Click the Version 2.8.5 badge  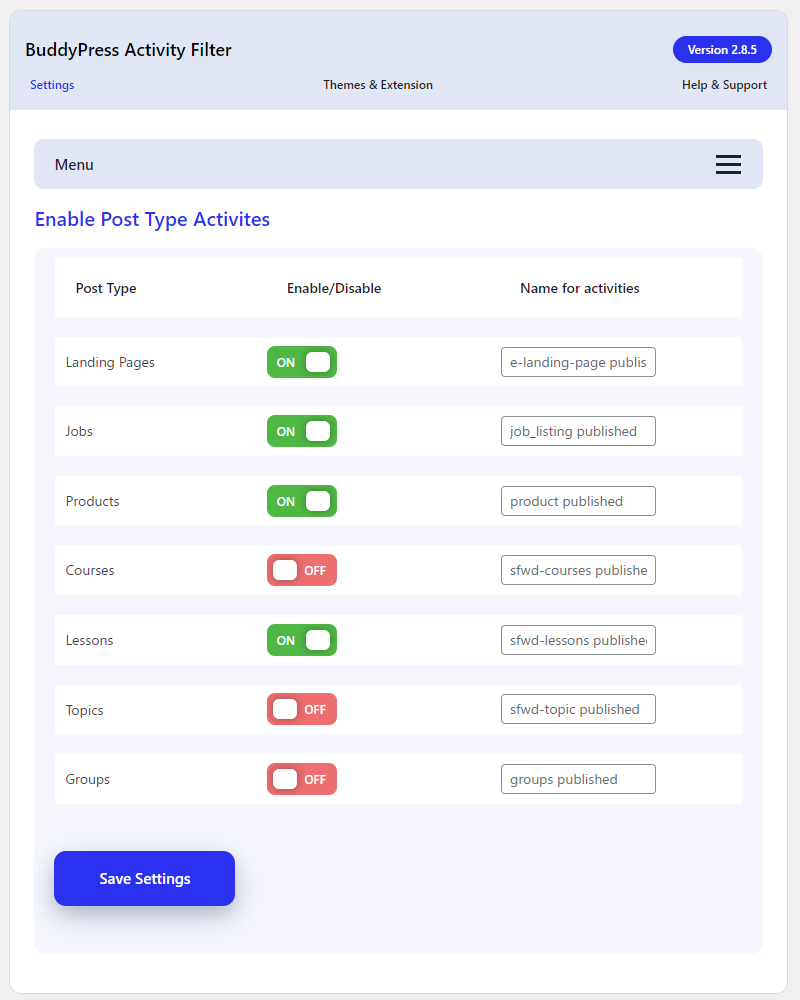point(722,50)
